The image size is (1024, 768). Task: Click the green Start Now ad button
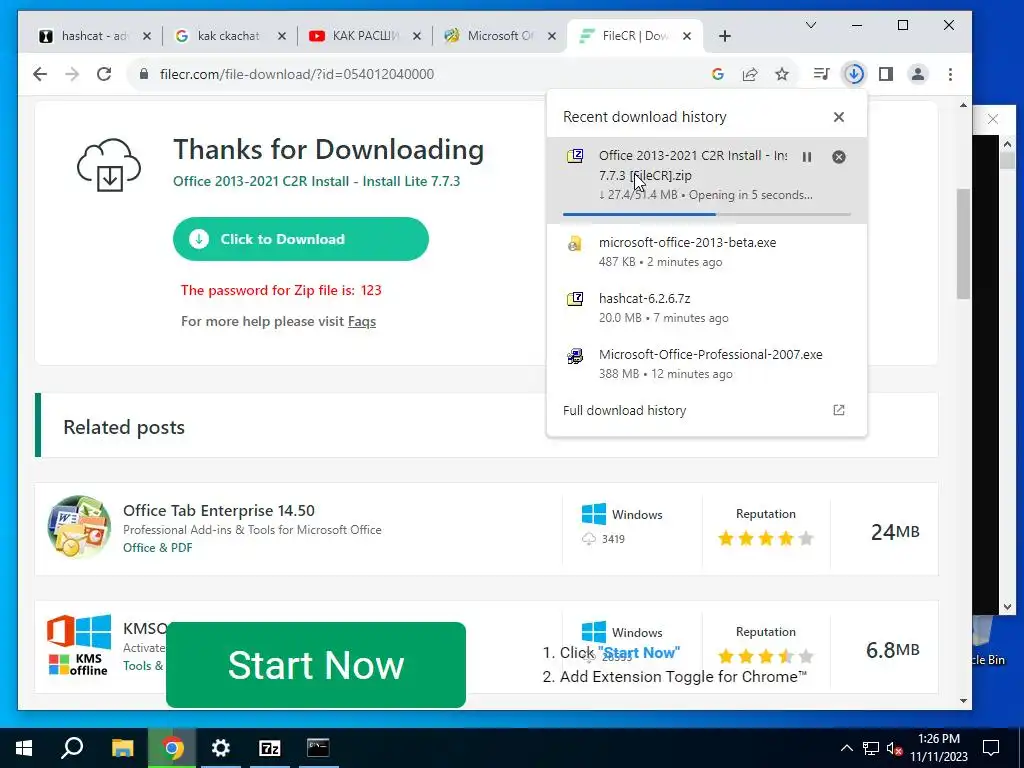(x=315, y=665)
